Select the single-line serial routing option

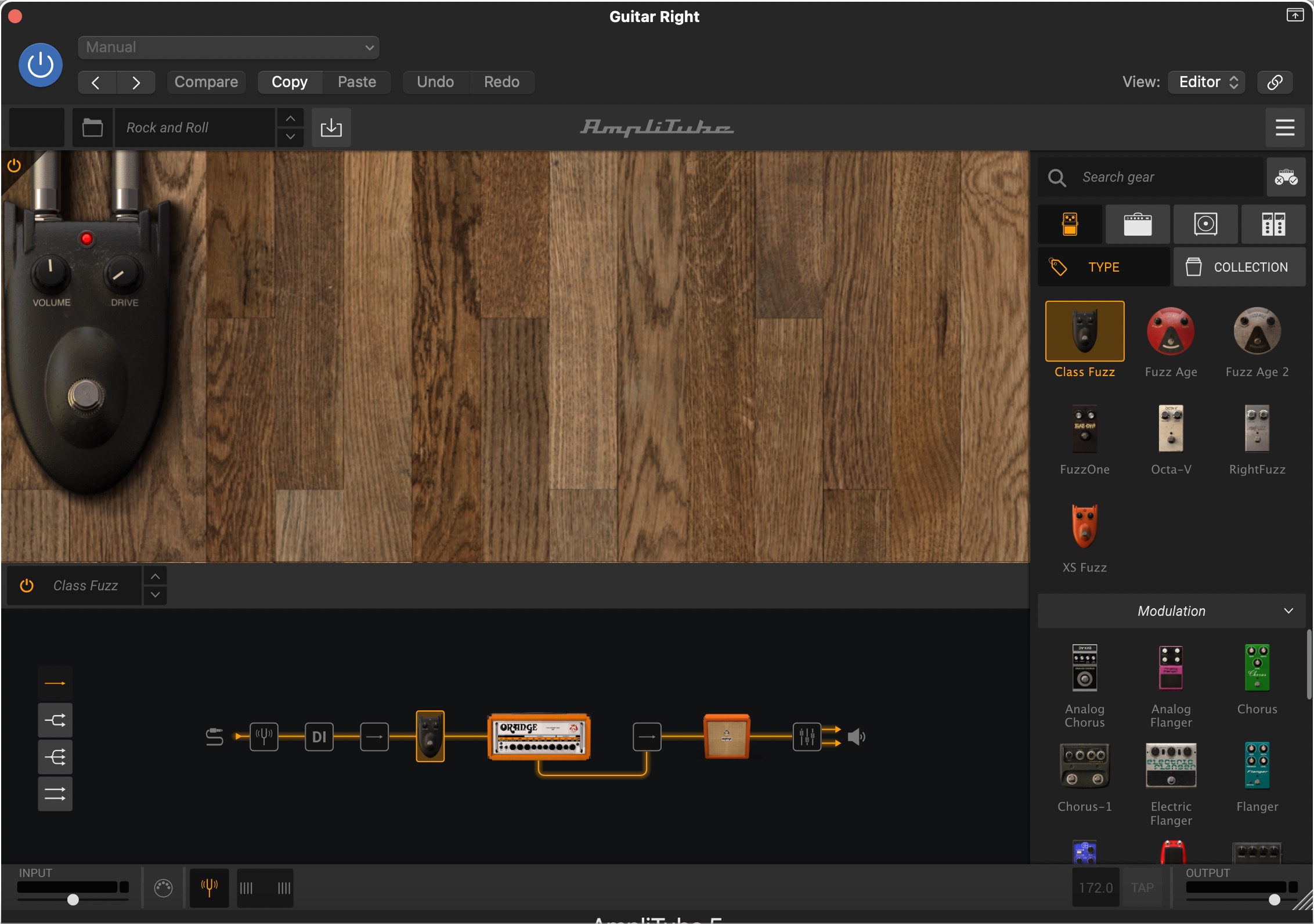click(x=55, y=683)
